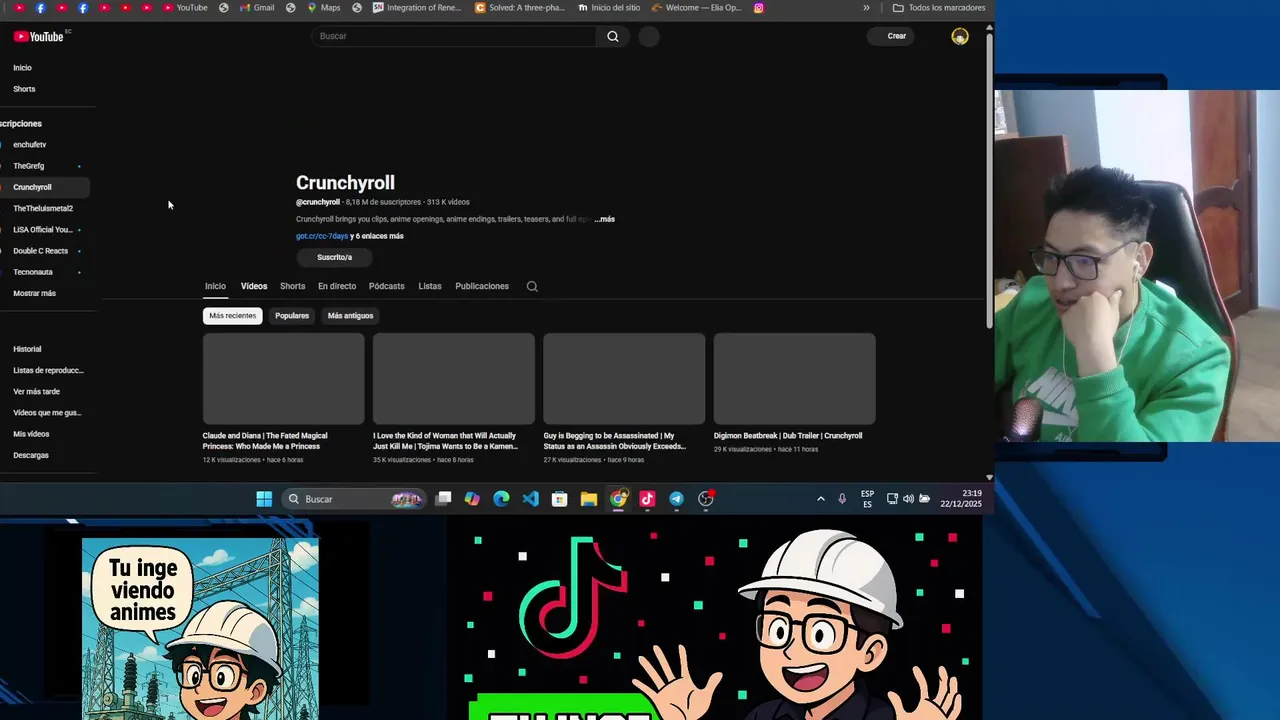
Task: Switch to the channel 'Shorts' tab
Action: 292,286
